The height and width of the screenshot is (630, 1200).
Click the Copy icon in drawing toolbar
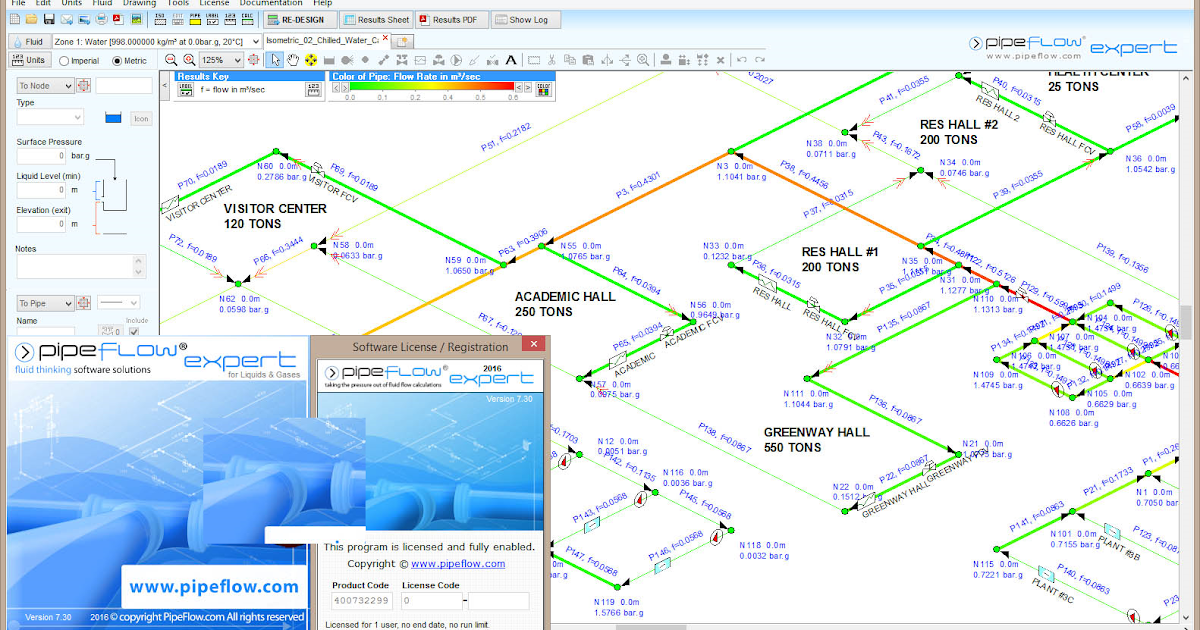pos(569,60)
